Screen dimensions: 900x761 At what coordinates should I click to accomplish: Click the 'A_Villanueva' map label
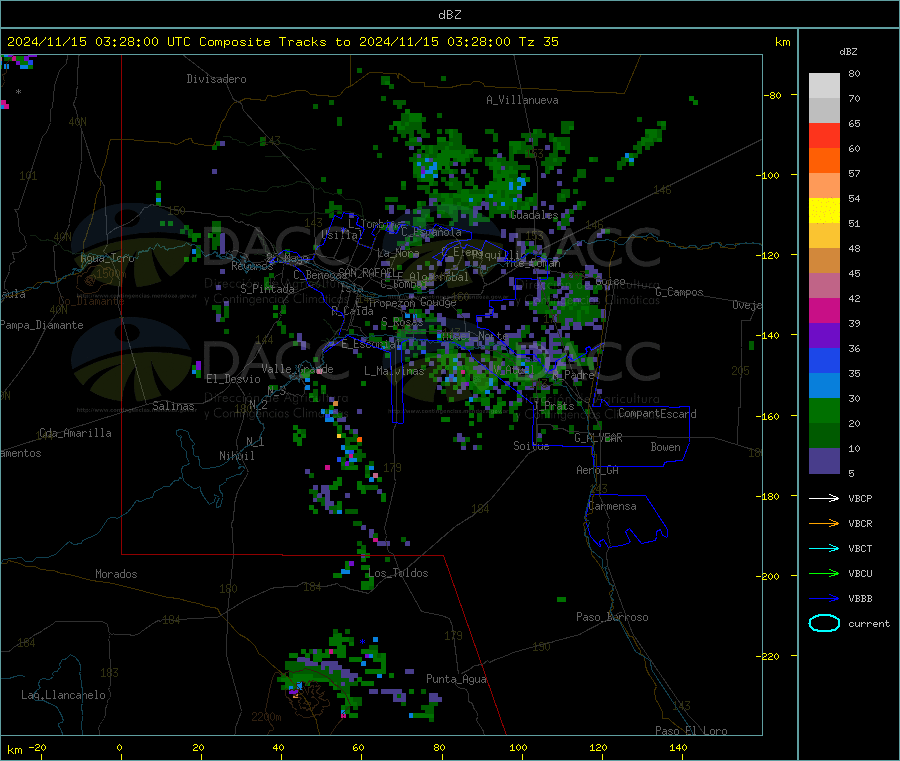coord(522,100)
